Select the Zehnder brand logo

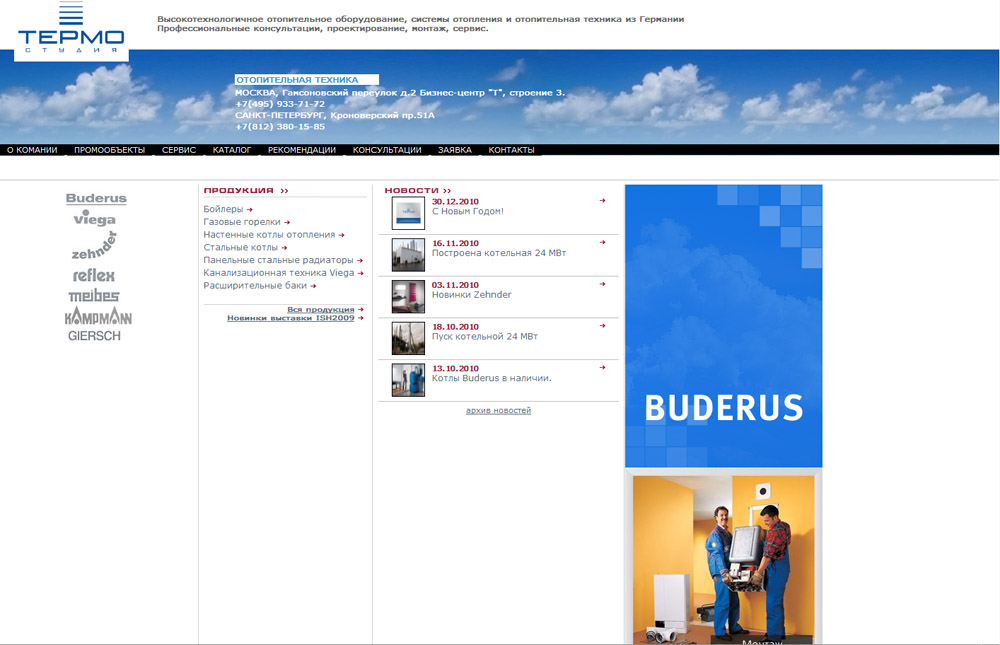tap(94, 247)
